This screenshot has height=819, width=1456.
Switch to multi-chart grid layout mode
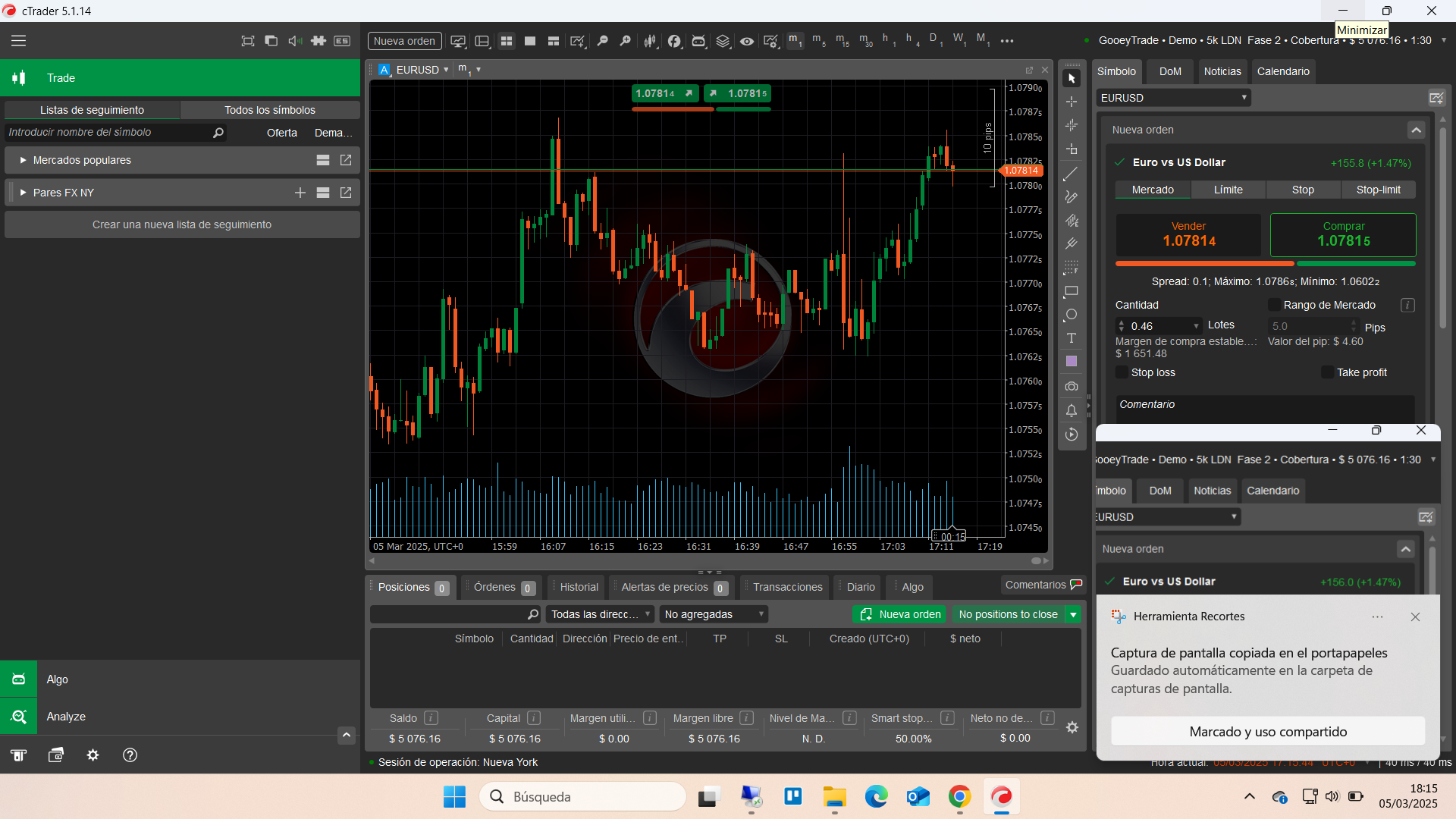(x=507, y=41)
